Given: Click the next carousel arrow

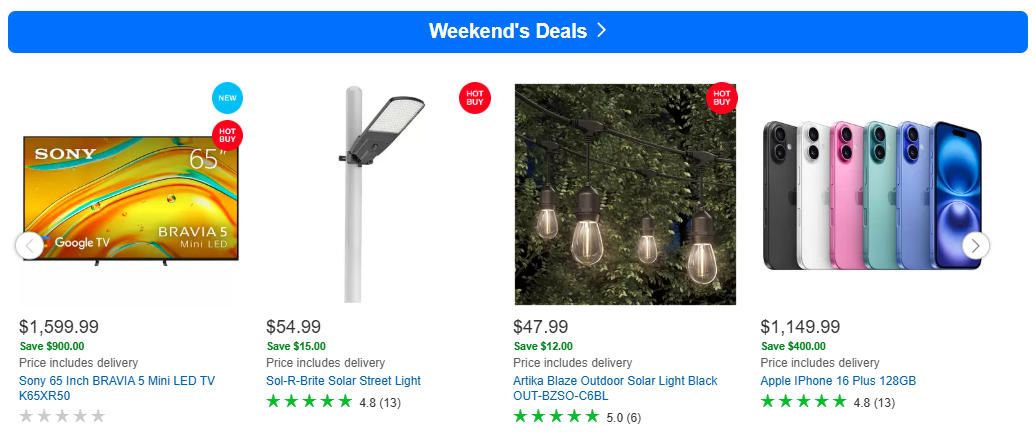Looking at the screenshot, I should [x=975, y=245].
